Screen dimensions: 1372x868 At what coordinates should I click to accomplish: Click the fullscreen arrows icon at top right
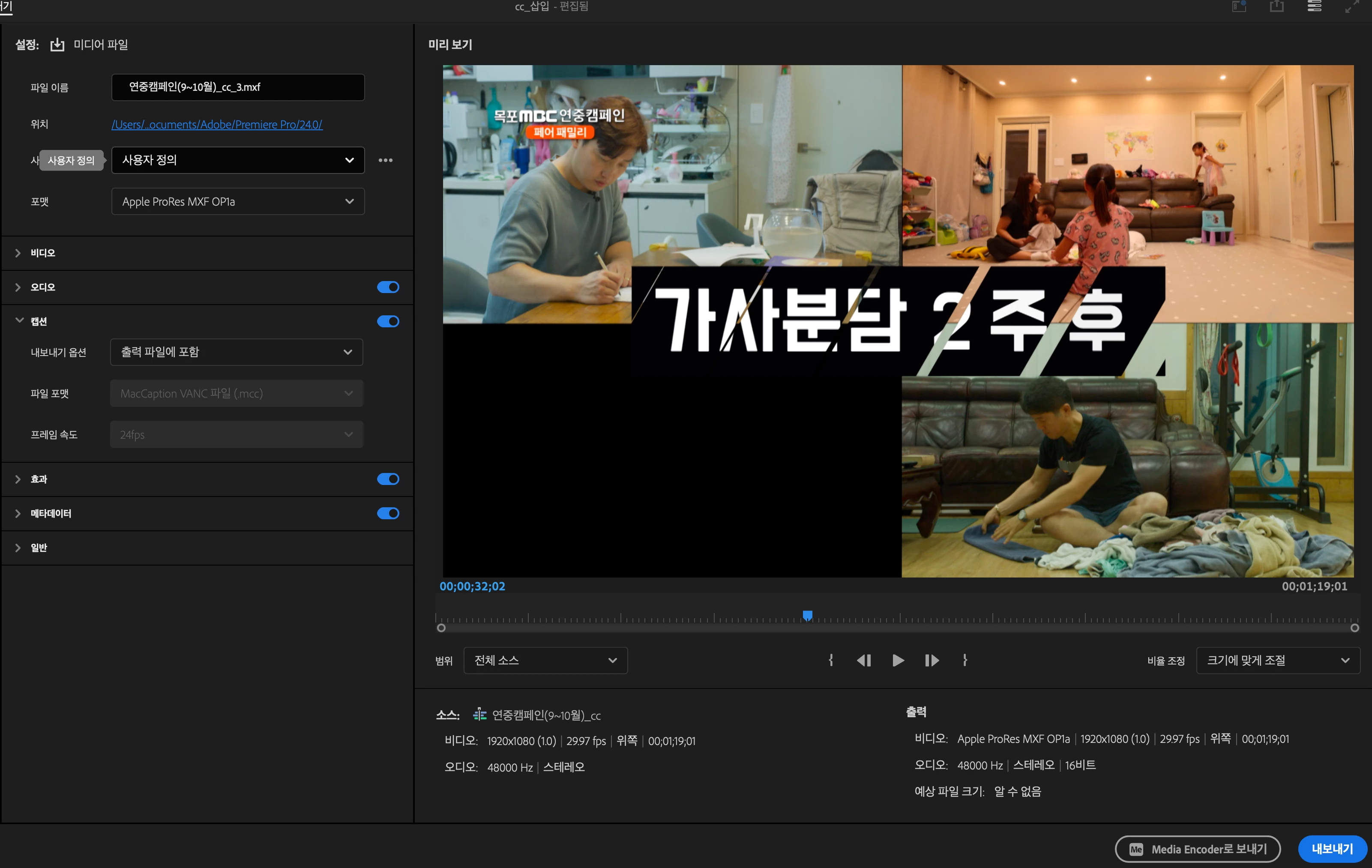click(x=1351, y=7)
